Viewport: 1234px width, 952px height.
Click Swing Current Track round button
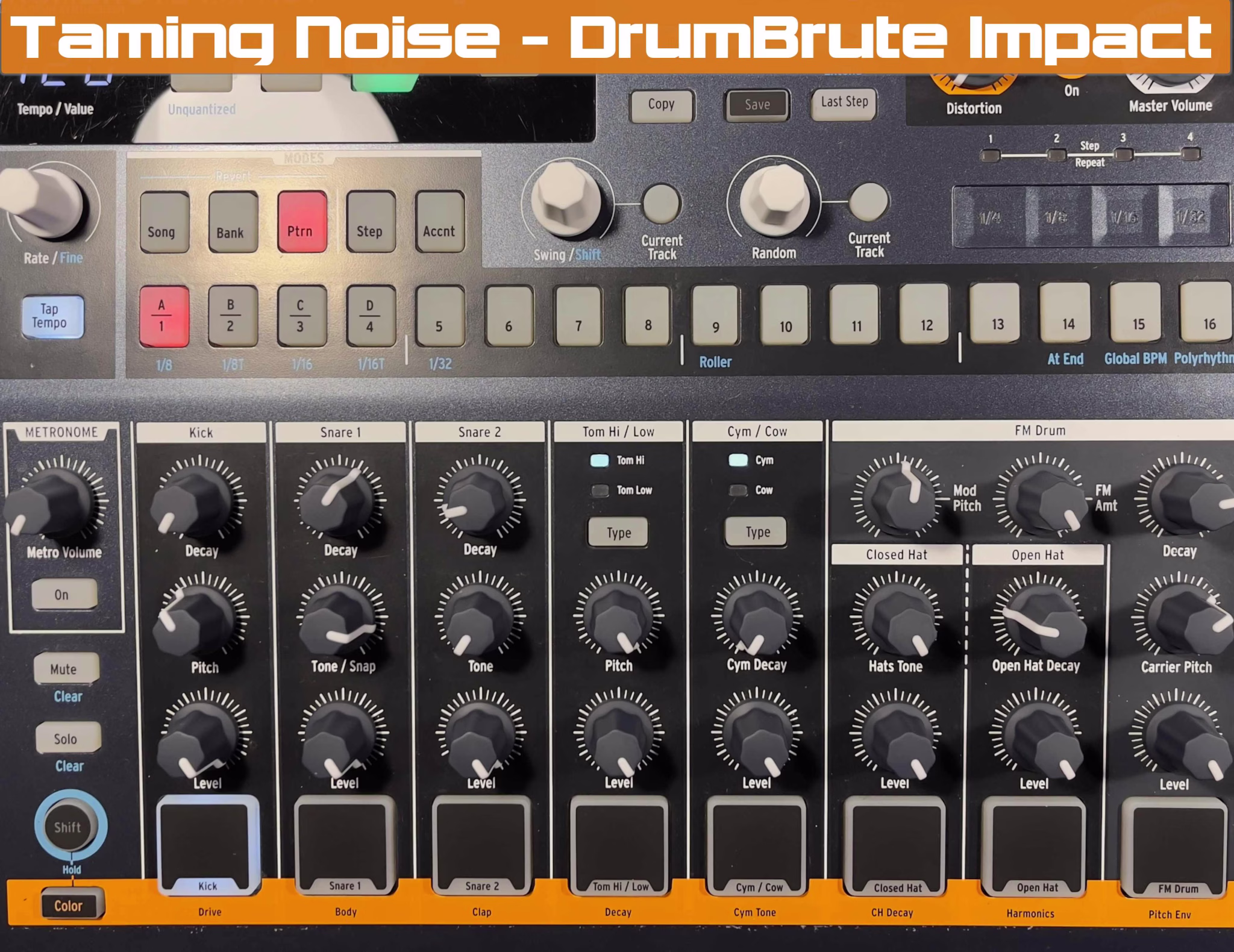661,204
